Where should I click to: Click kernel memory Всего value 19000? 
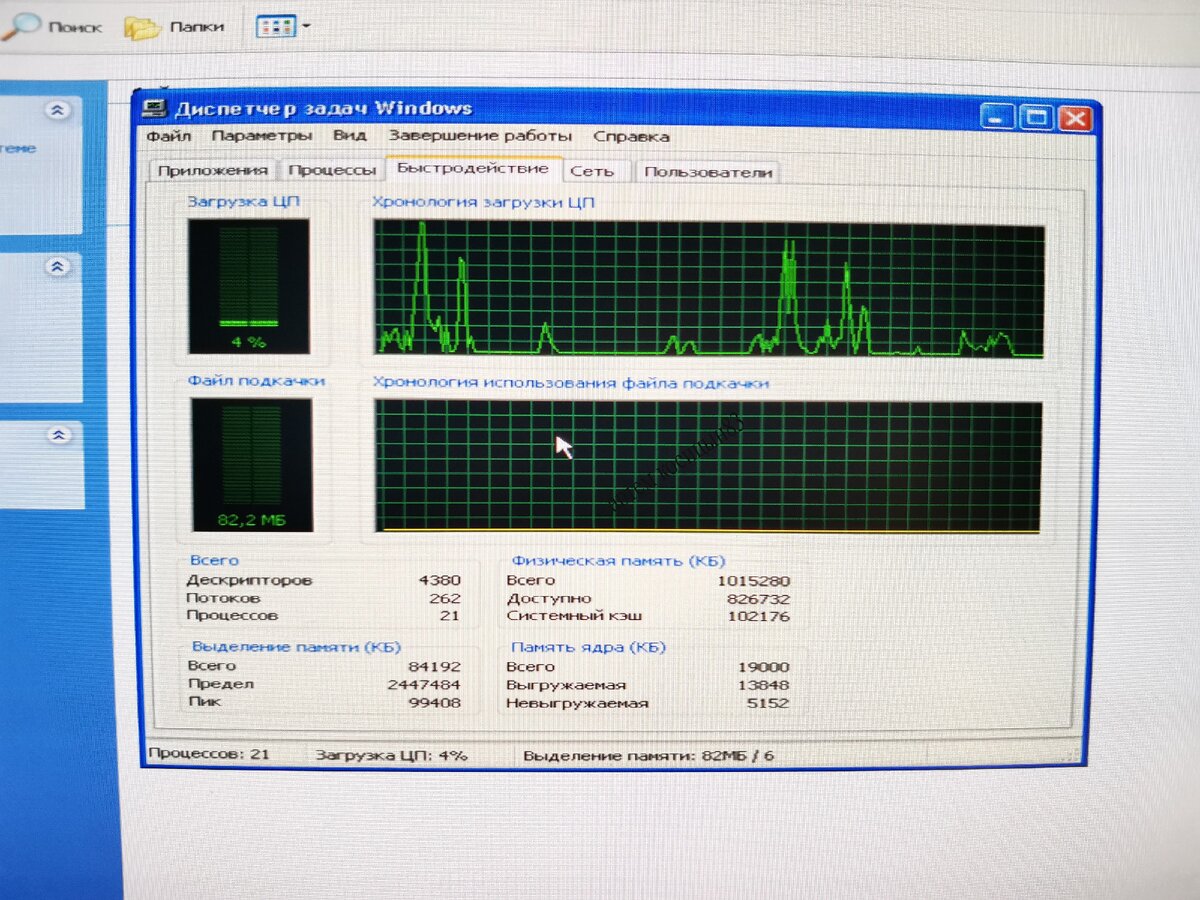coord(764,667)
